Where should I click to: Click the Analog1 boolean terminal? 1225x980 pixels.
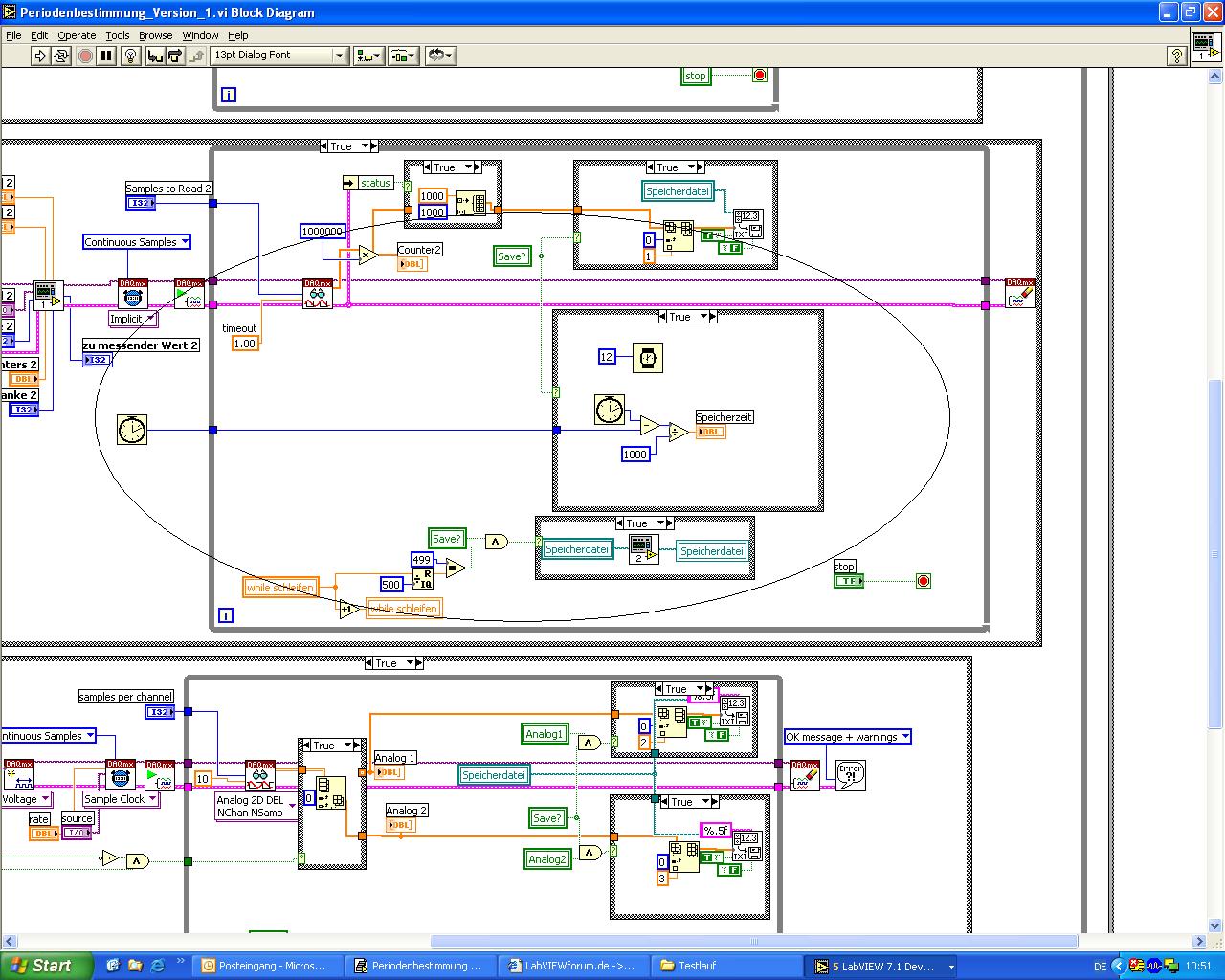[545, 734]
